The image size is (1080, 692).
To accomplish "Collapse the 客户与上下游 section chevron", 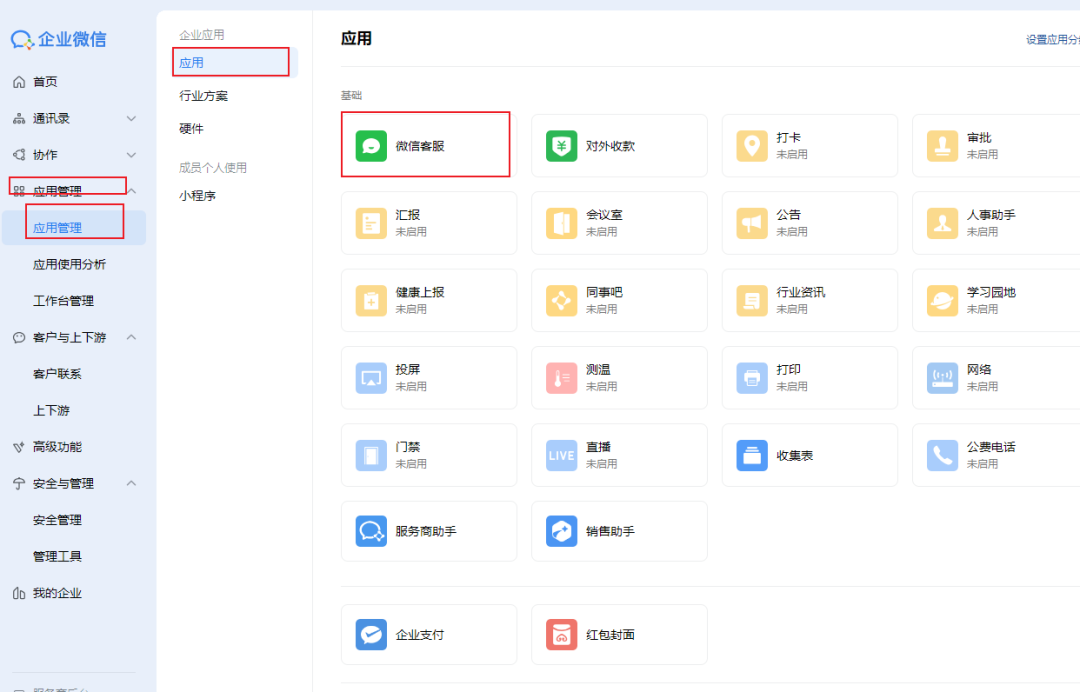I will pos(131,338).
